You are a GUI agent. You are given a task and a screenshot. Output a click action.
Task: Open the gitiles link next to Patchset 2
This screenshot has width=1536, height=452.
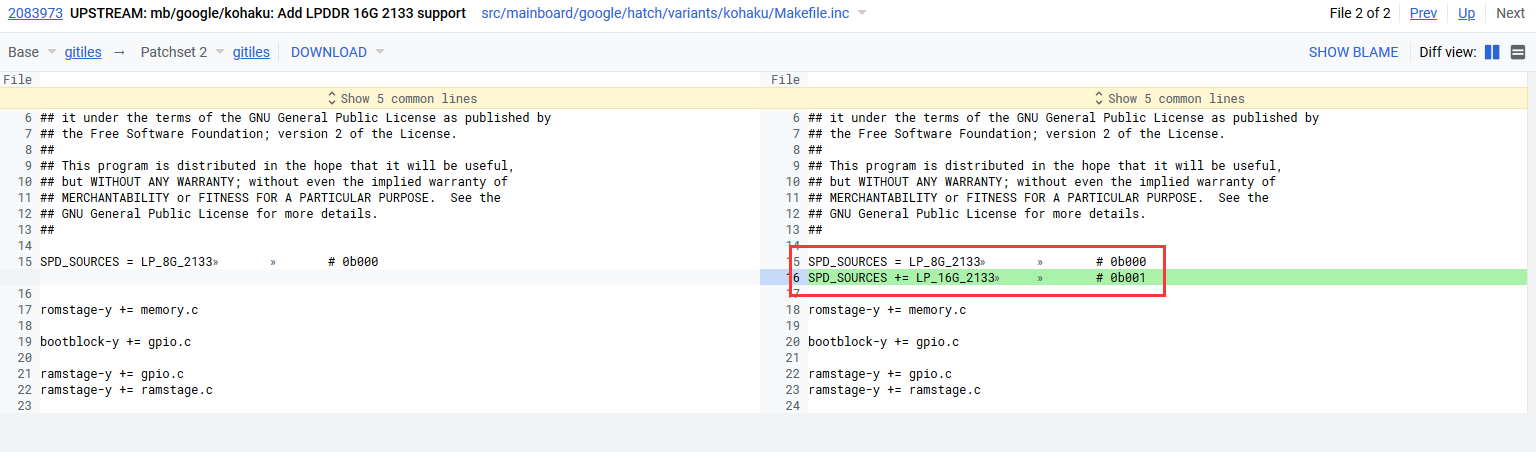point(251,52)
